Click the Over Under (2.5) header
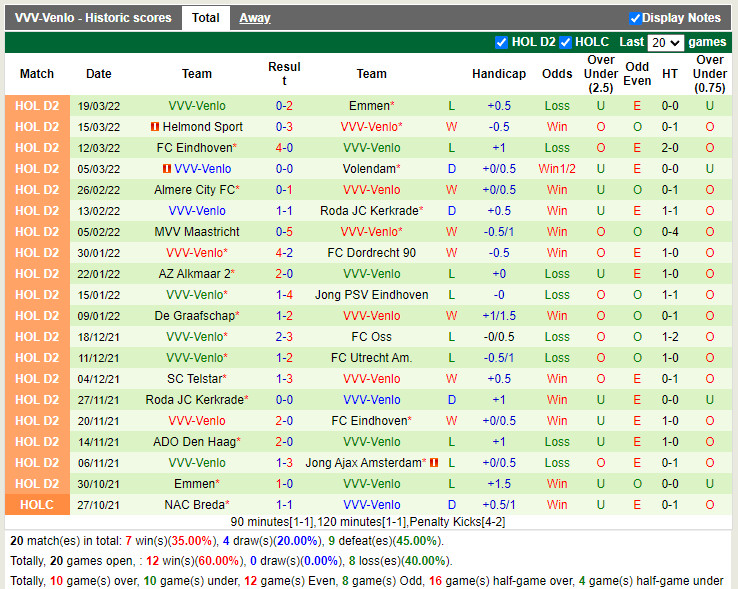Screen dimensions: 738x589 point(601,74)
